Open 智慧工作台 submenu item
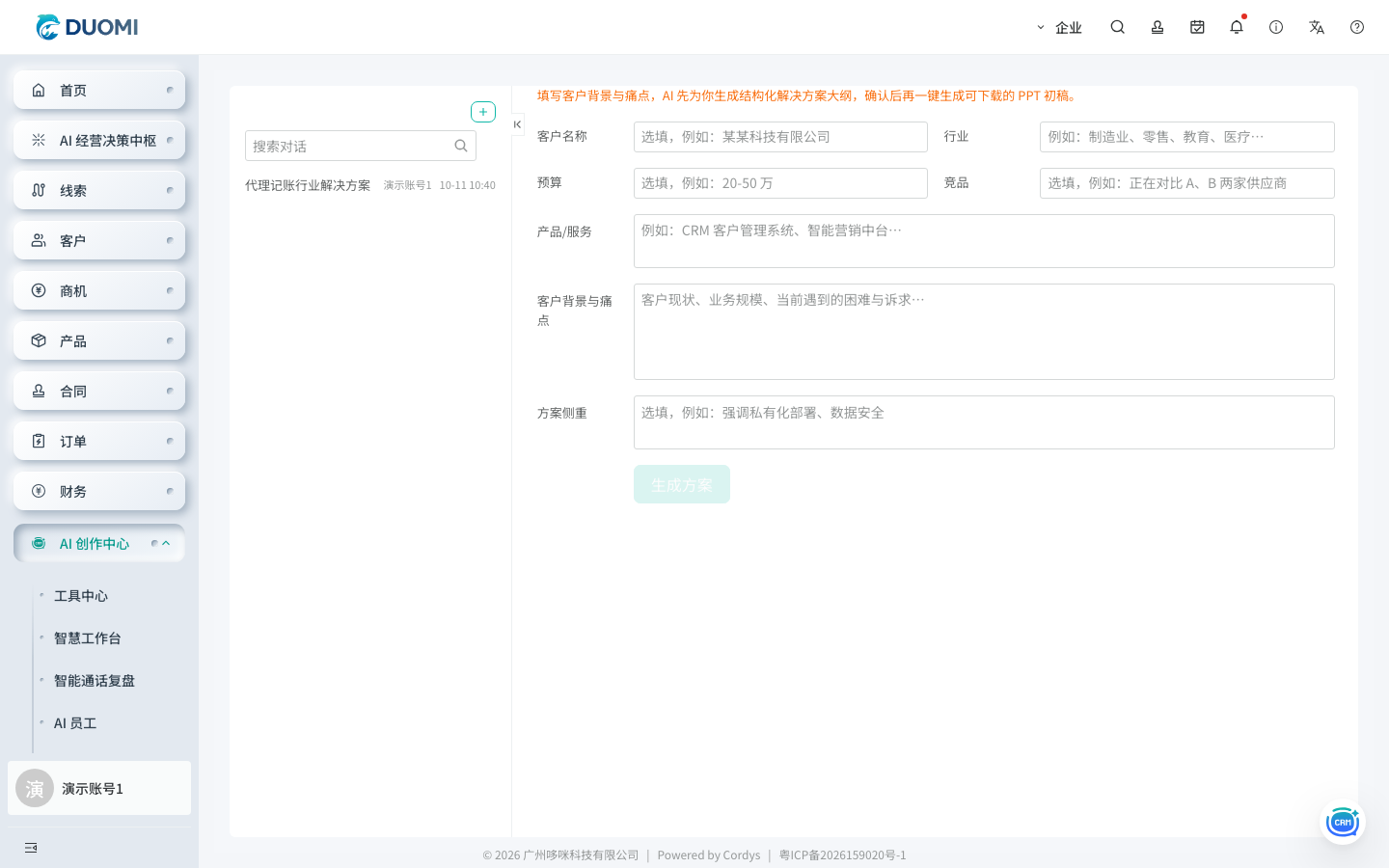This screenshot has height=868, width=1389. (x=88, y=638)
